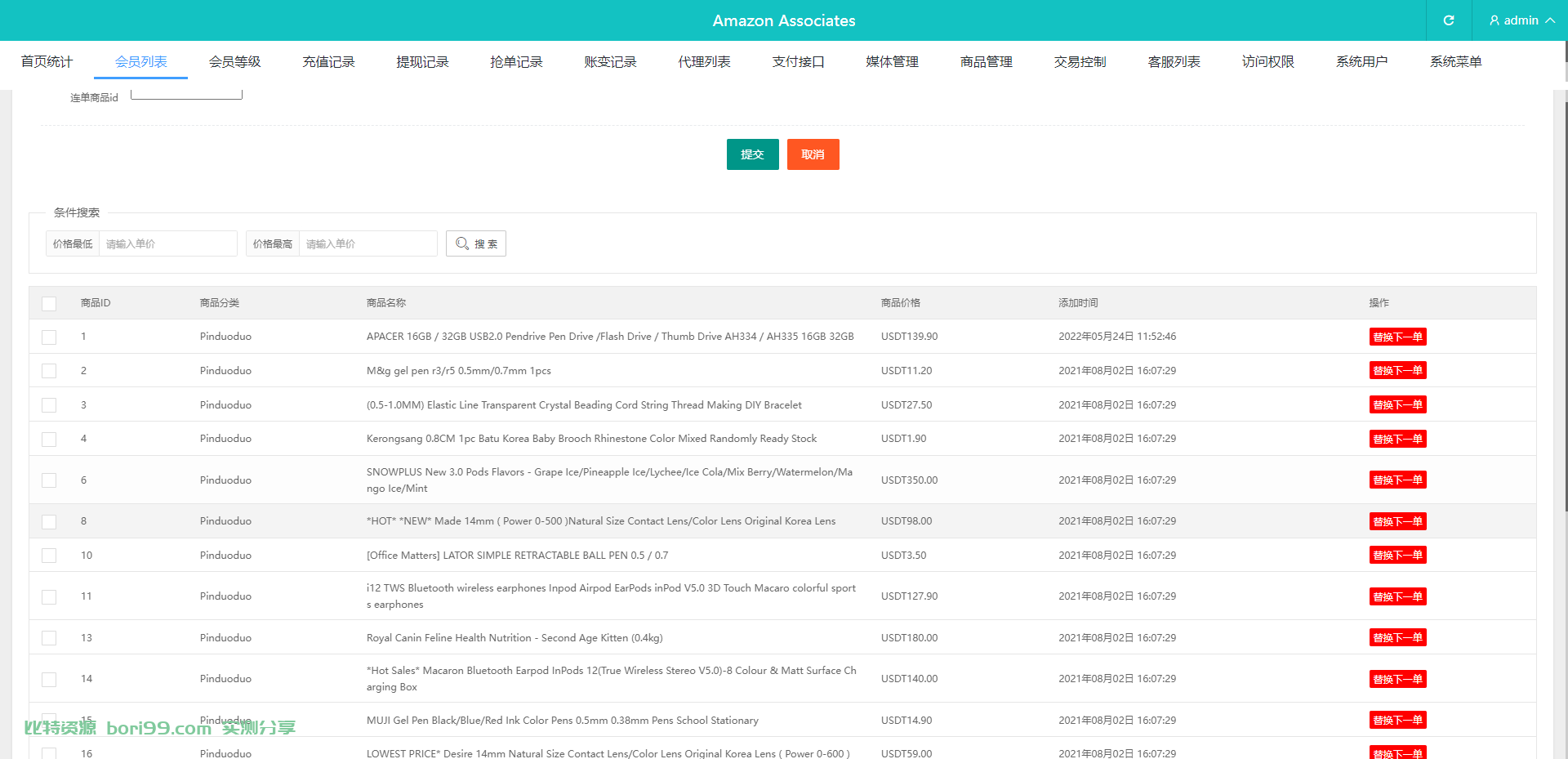Click the USDT350.00 price cell

(x=909, y=480)
